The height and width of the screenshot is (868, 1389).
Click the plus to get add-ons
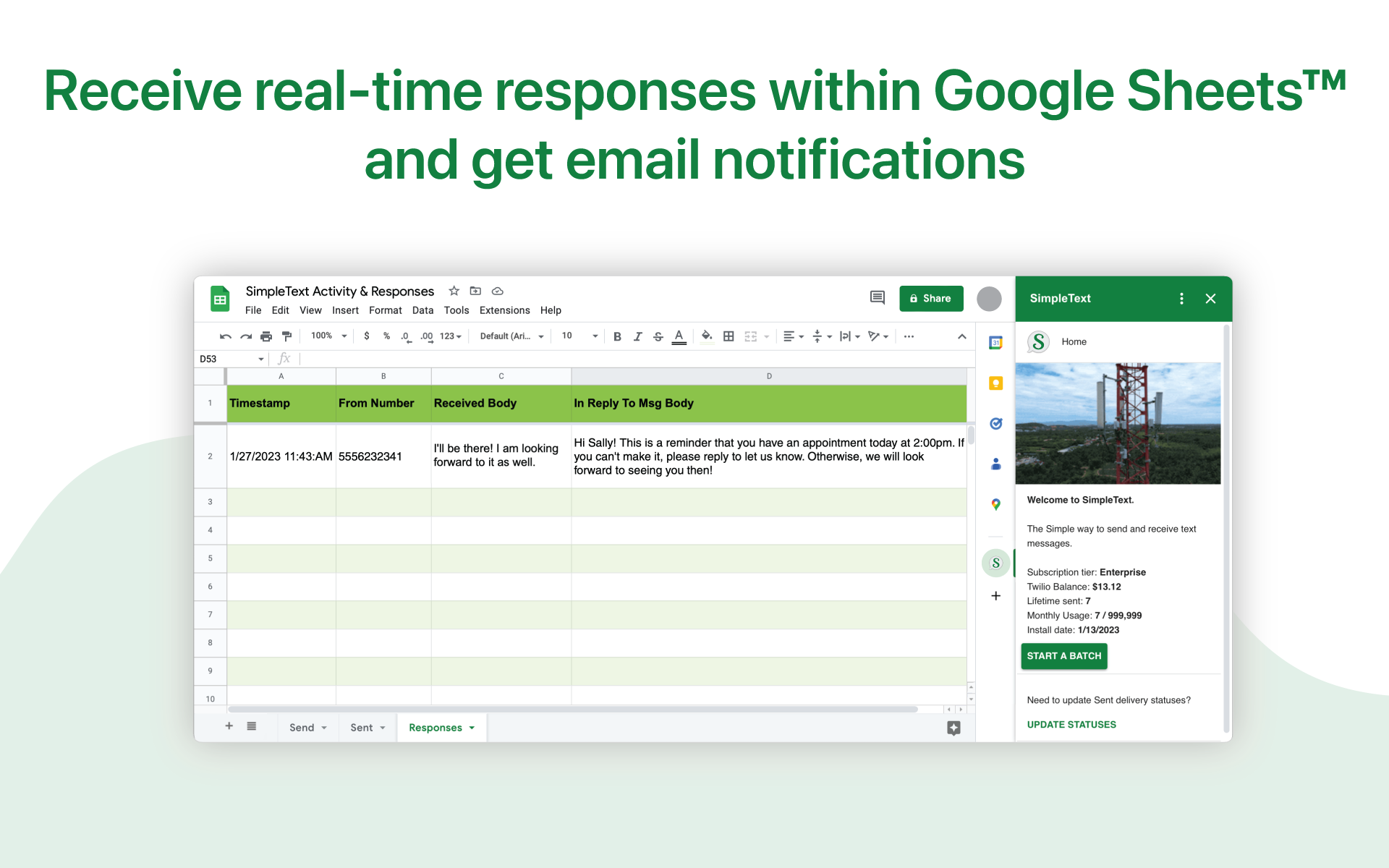point(995,596)
